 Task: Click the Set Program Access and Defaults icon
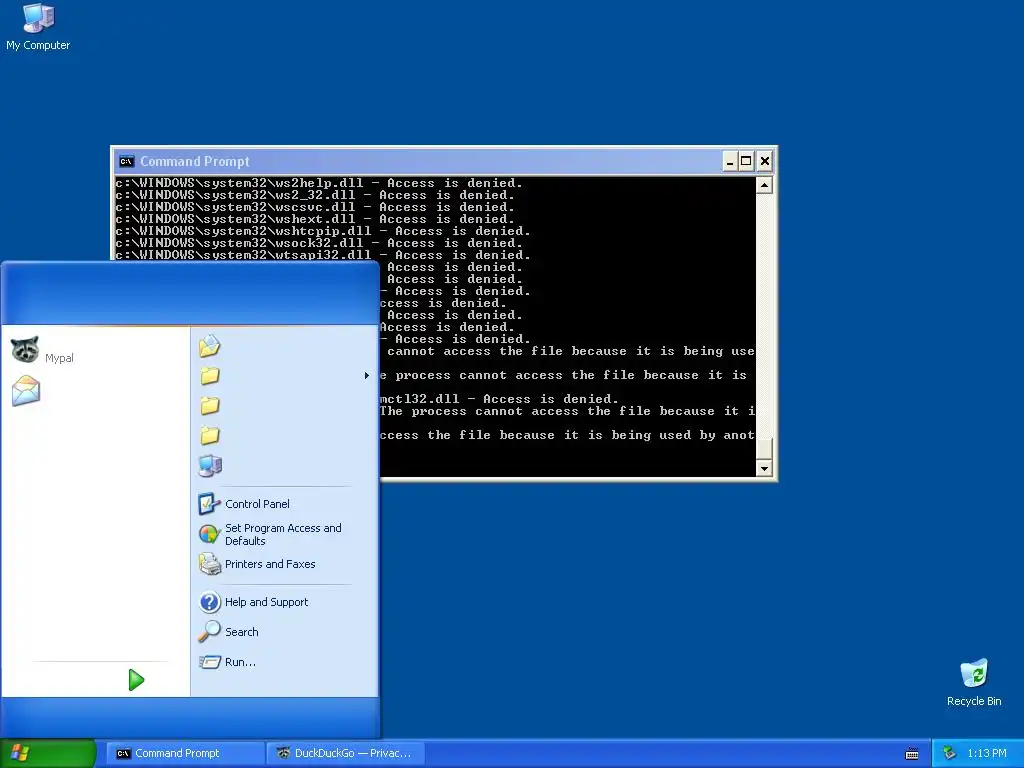point(209,534)
